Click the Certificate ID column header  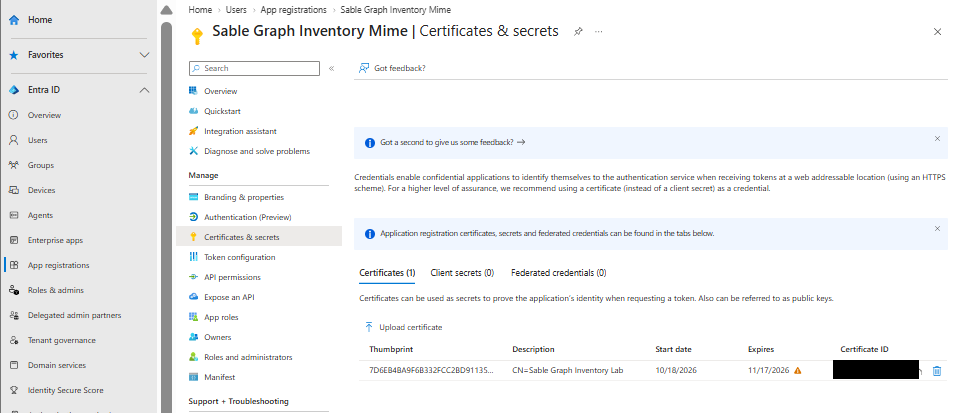coord(865,349)
